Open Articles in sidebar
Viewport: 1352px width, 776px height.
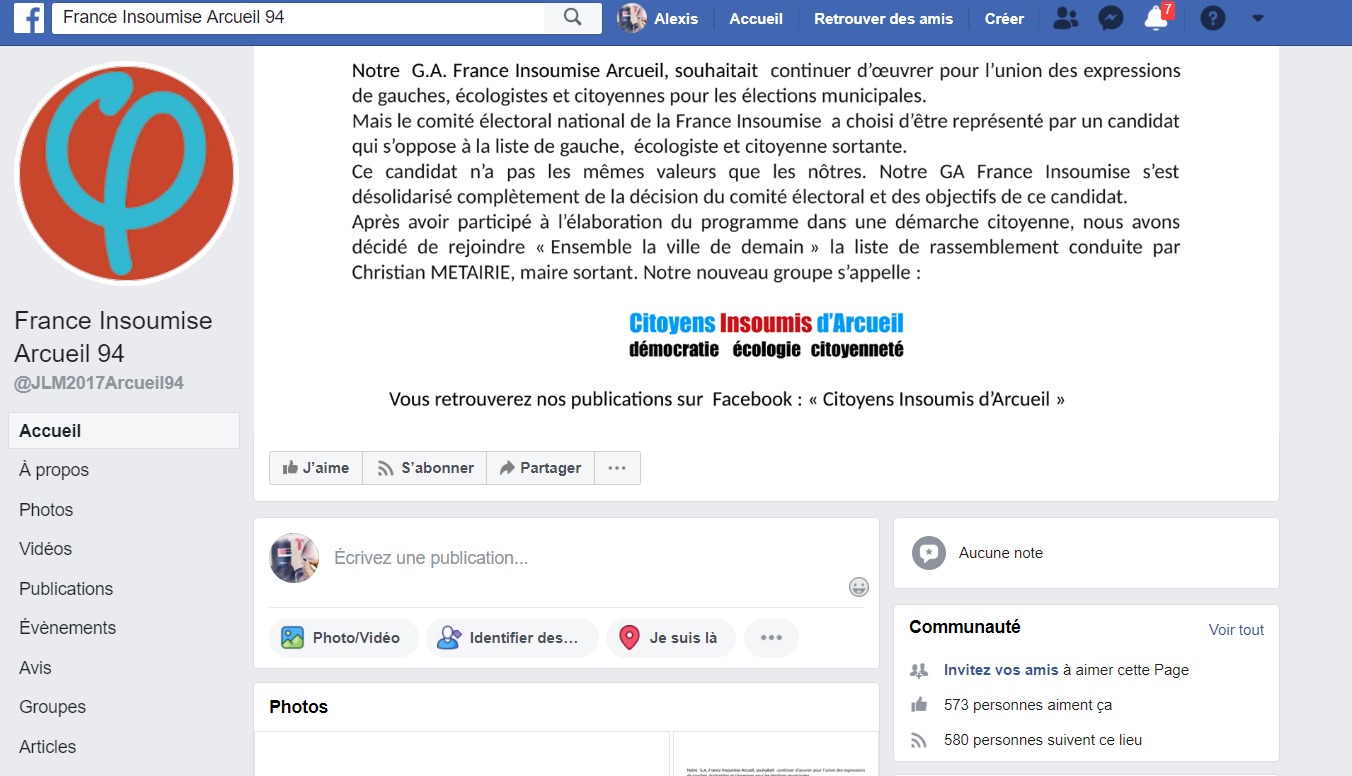pos(47,747)
